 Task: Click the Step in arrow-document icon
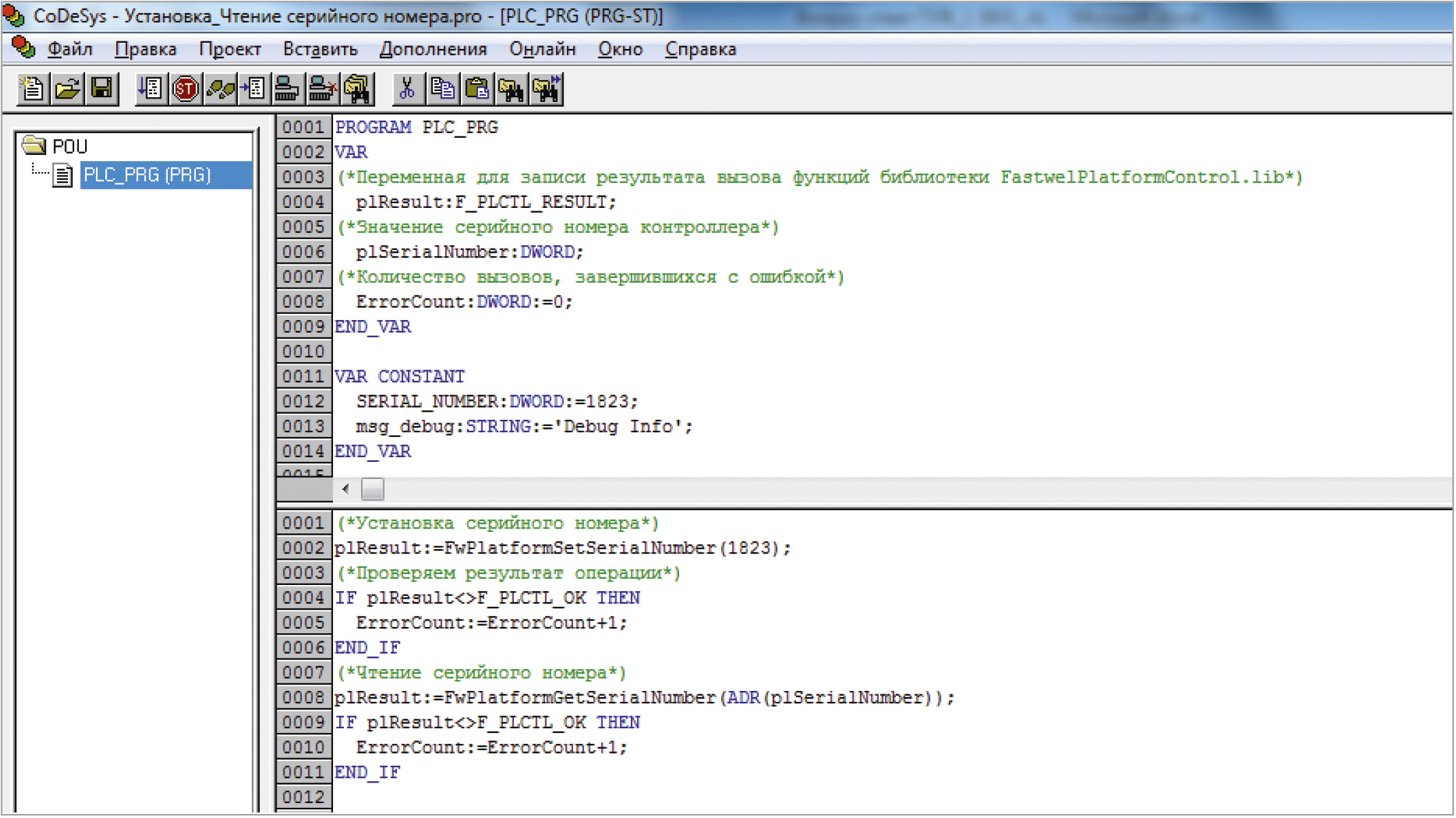[x=255, y=89]
